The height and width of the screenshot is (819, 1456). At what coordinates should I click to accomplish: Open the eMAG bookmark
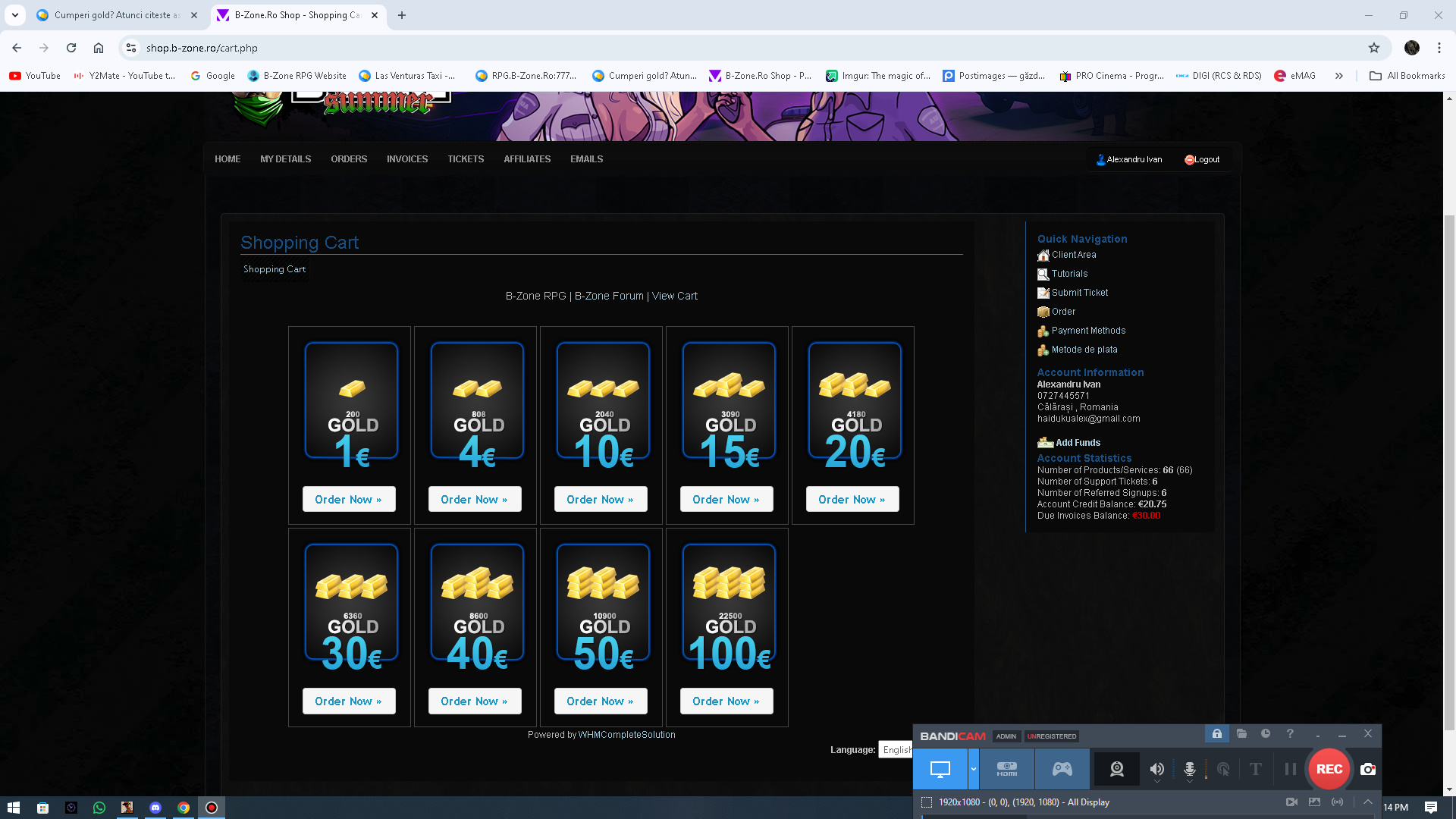point(1295,76)
